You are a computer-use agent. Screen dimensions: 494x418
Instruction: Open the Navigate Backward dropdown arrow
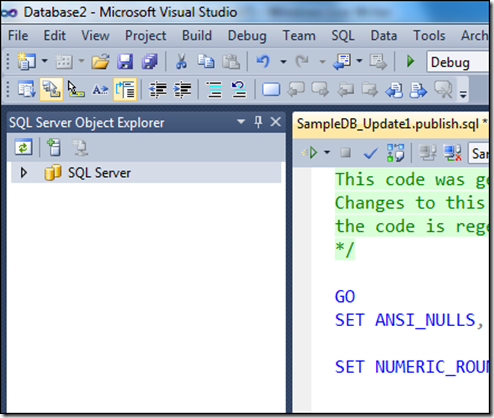click(x=359, y=61)
